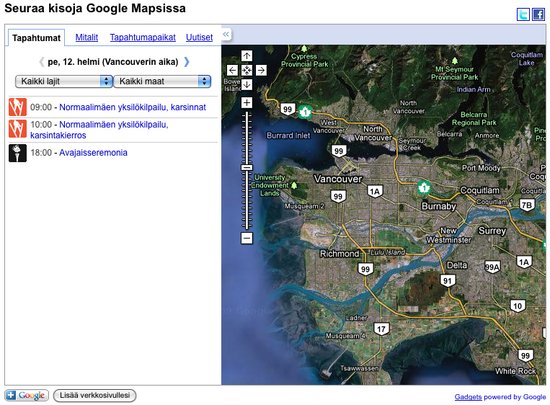Click the highway 10 shield on map

point(518,305)
